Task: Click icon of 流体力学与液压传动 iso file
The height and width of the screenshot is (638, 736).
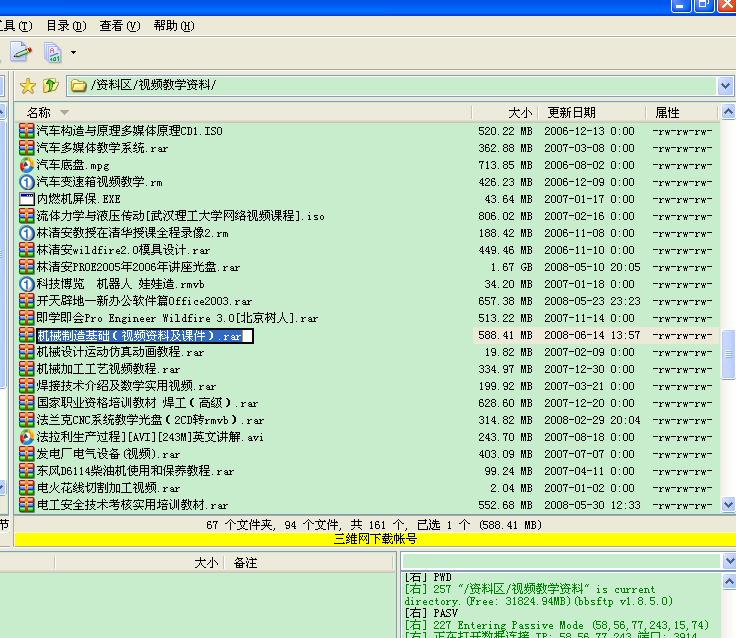Action: click(x=27, y=216)
